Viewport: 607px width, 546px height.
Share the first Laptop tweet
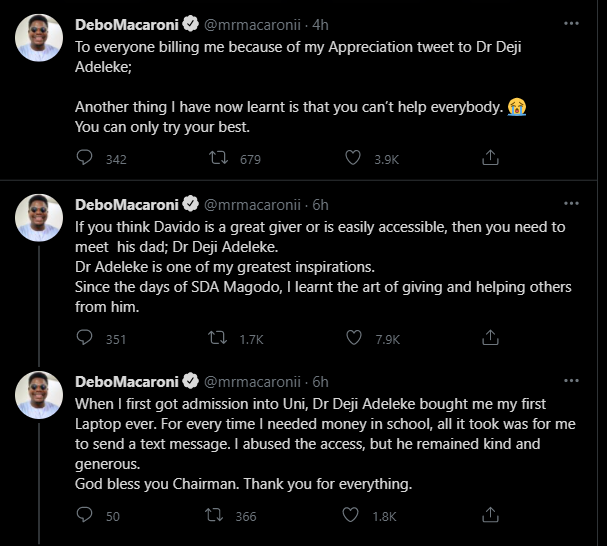pos(490,516)
